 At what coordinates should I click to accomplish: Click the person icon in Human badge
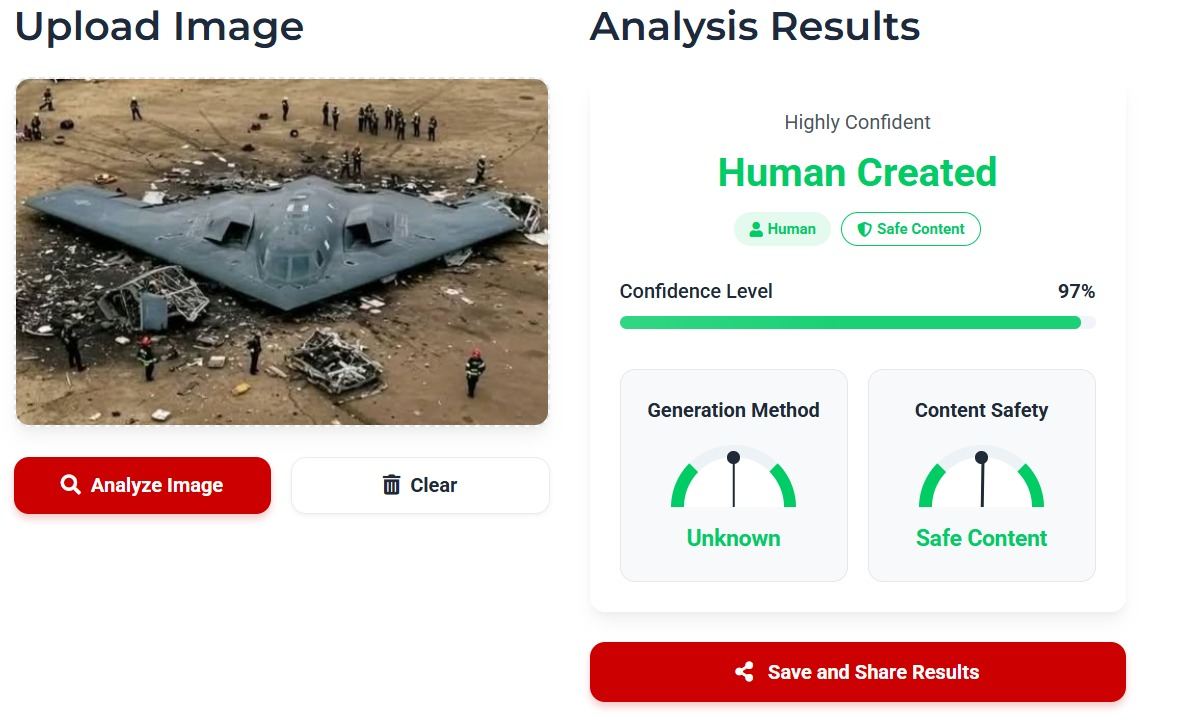coord(756,229)
